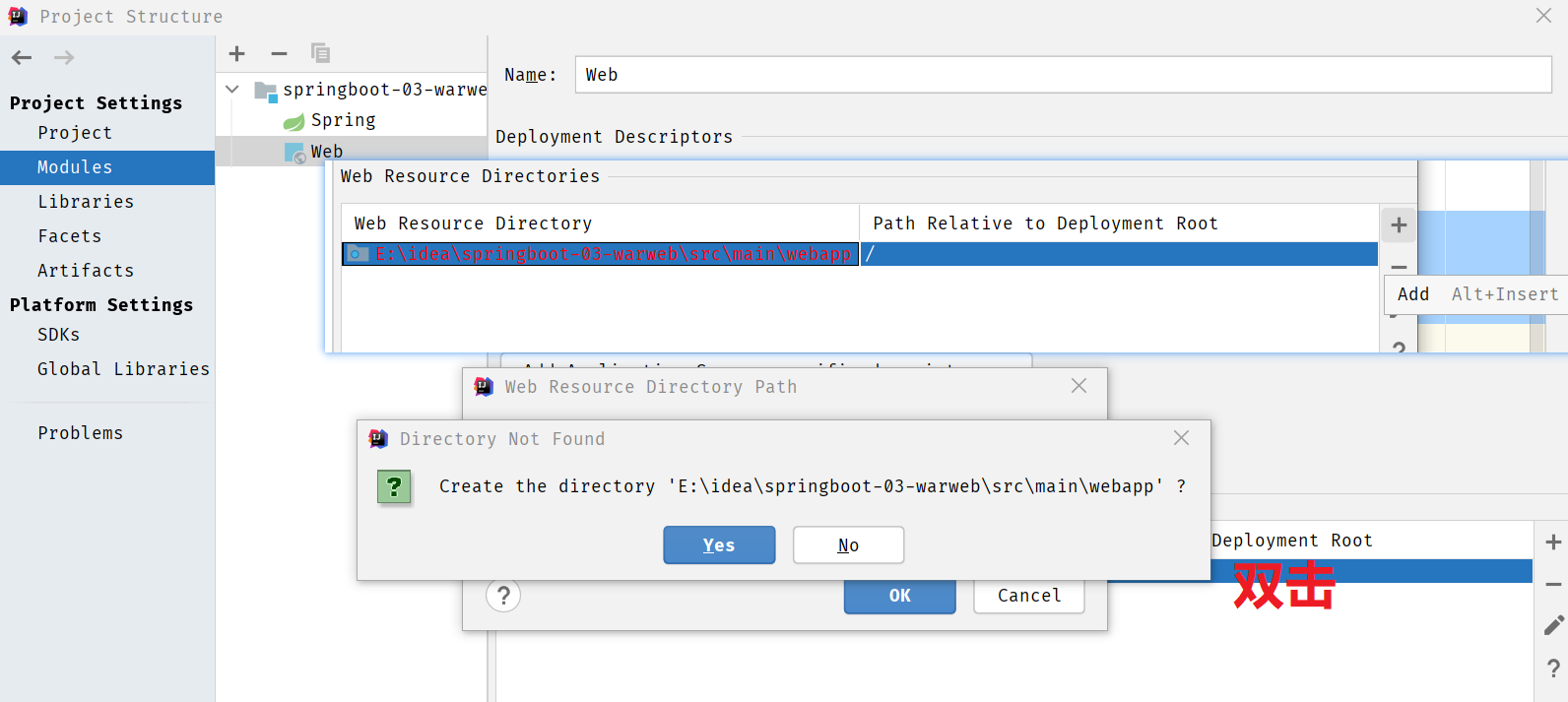
Task: Click the help icon below the pencil icon
Action: tap(1553, 669)
